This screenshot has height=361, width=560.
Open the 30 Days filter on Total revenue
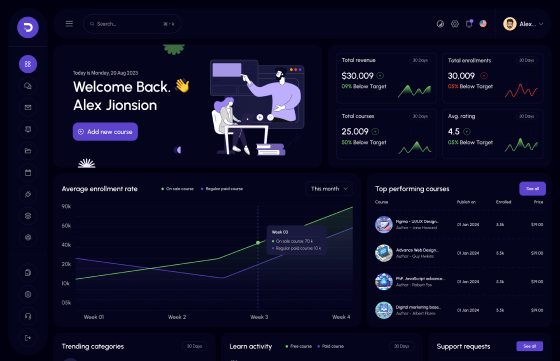click(420, 60)
